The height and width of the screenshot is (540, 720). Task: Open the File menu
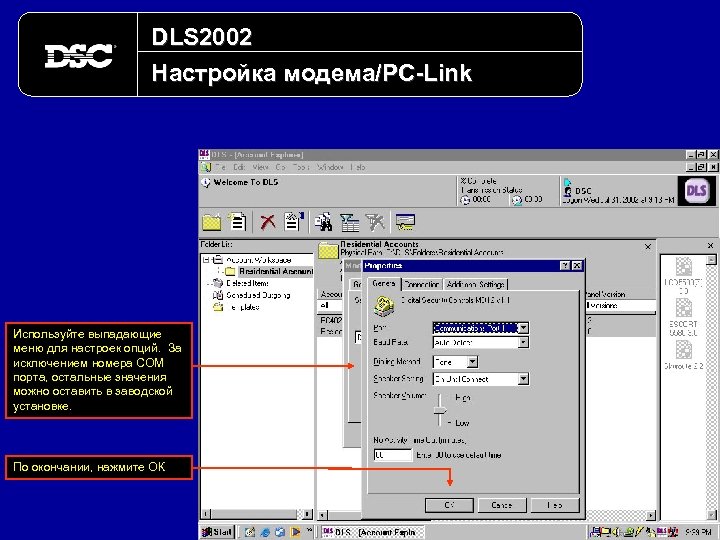tap(221, 167)
